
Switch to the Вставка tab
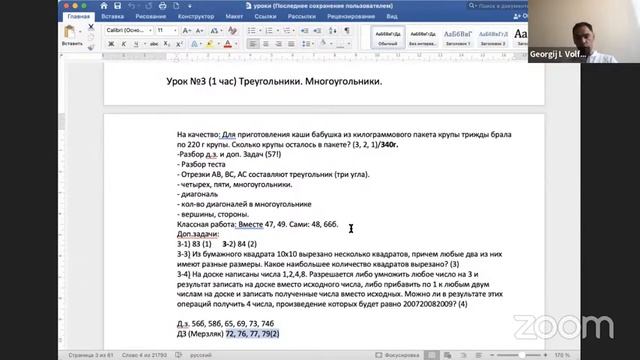pyautogui.click(x=112, y=17)
